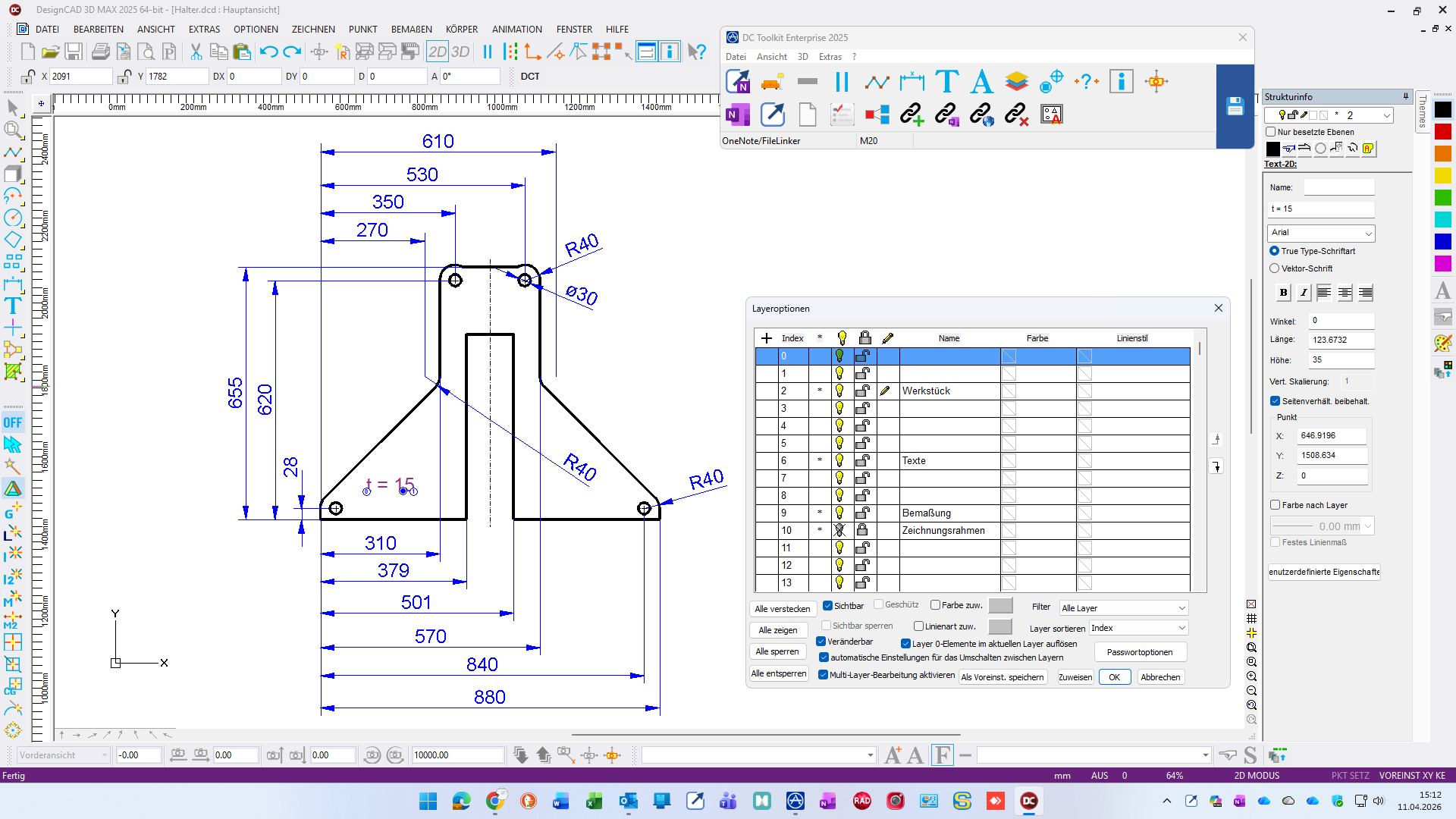
Task: Open the ZEICHNEN menu
Action: click(x=313, y=29)
